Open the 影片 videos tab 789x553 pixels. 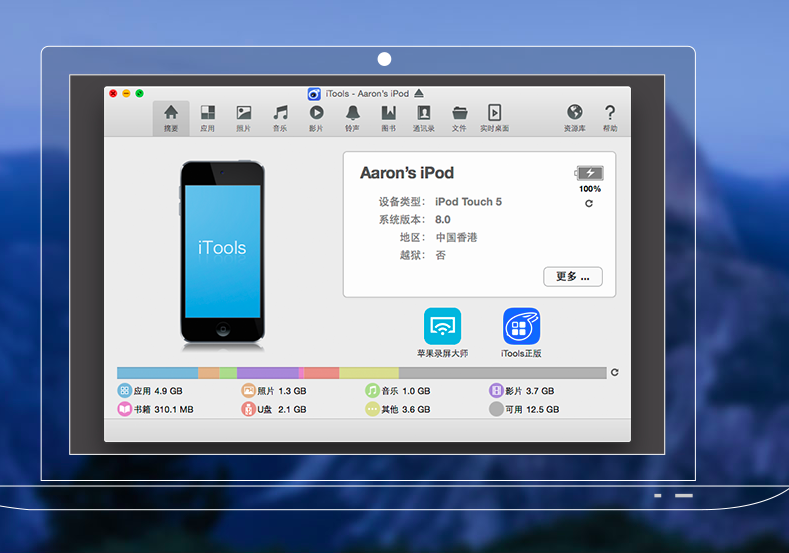point(316,118)
